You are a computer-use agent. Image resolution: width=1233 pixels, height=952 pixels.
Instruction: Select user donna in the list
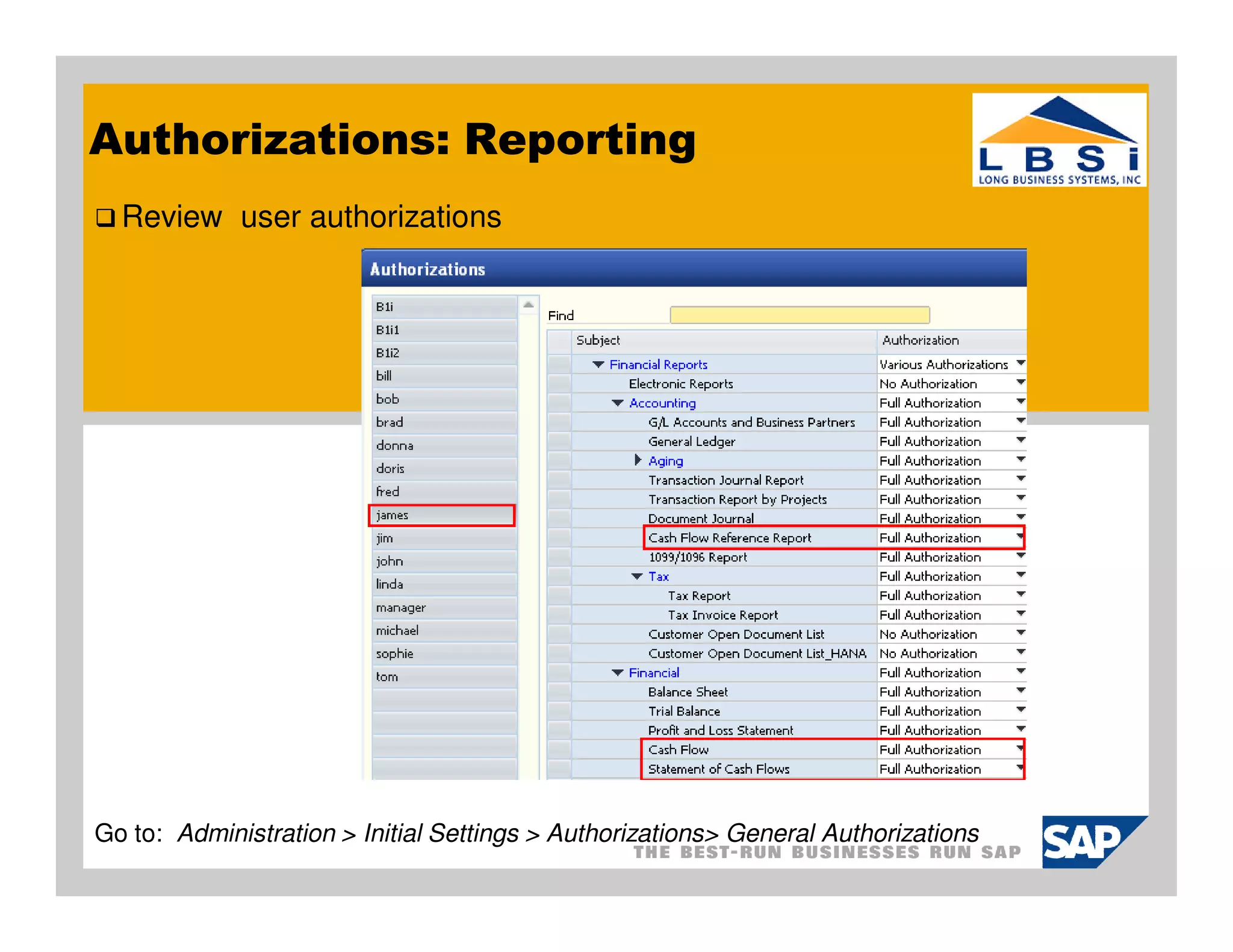tap(444, 446)
